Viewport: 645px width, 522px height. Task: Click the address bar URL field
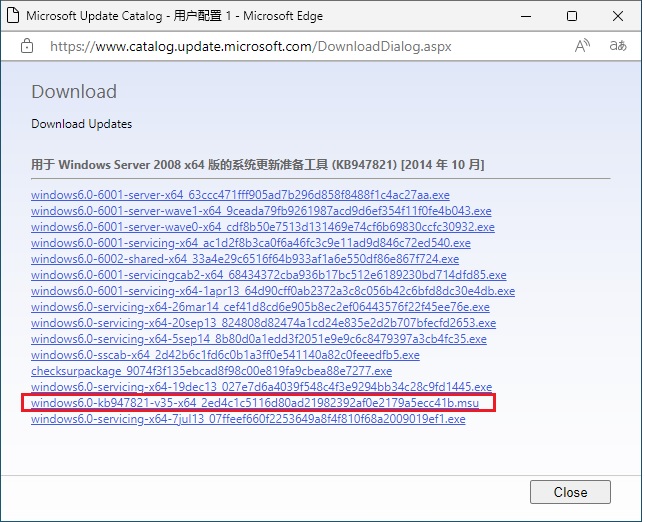[x=251, y=46]
